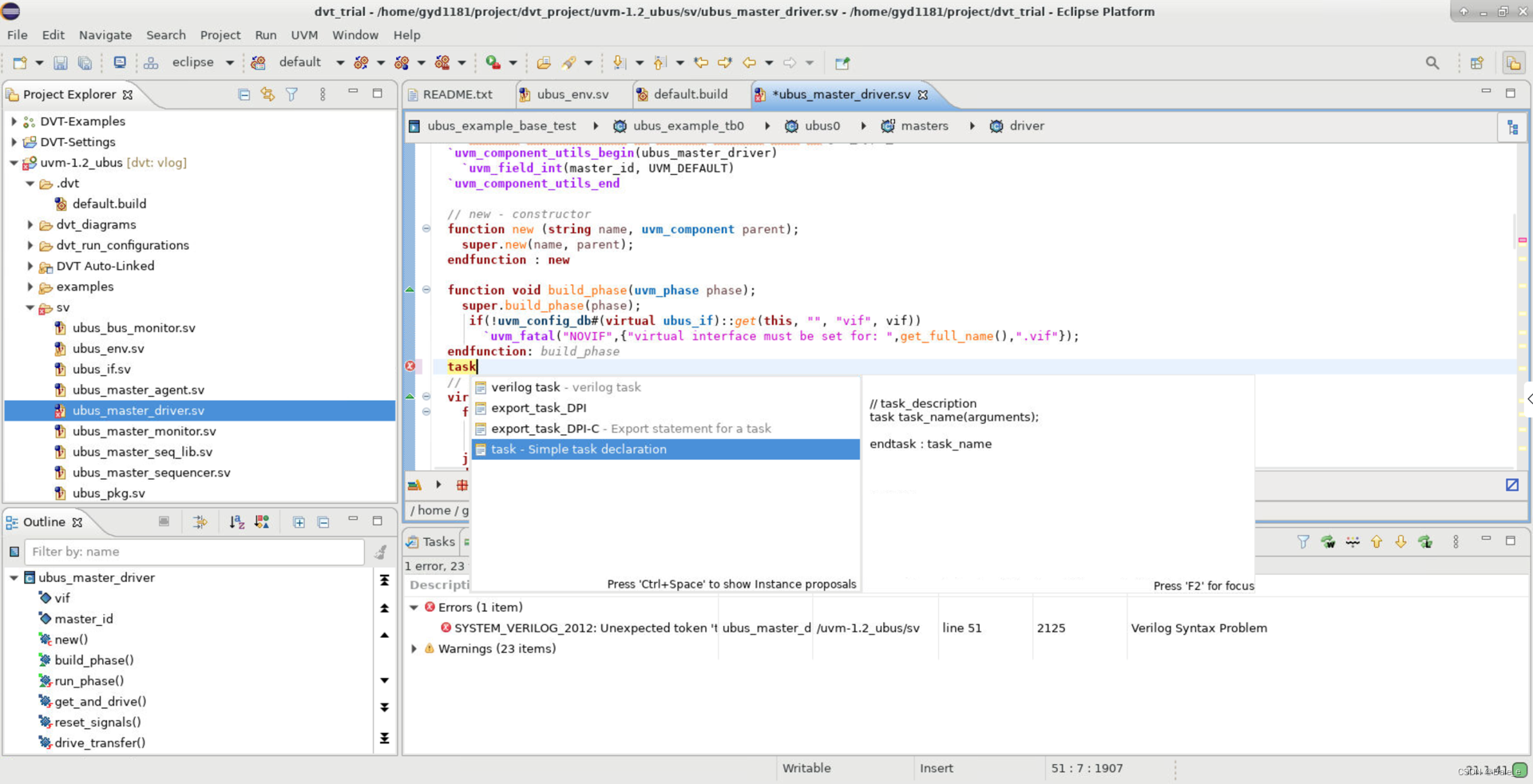Toggle Link with Editor in Outline view
Screen dimensions: 1533x784
tap(200, 522)
